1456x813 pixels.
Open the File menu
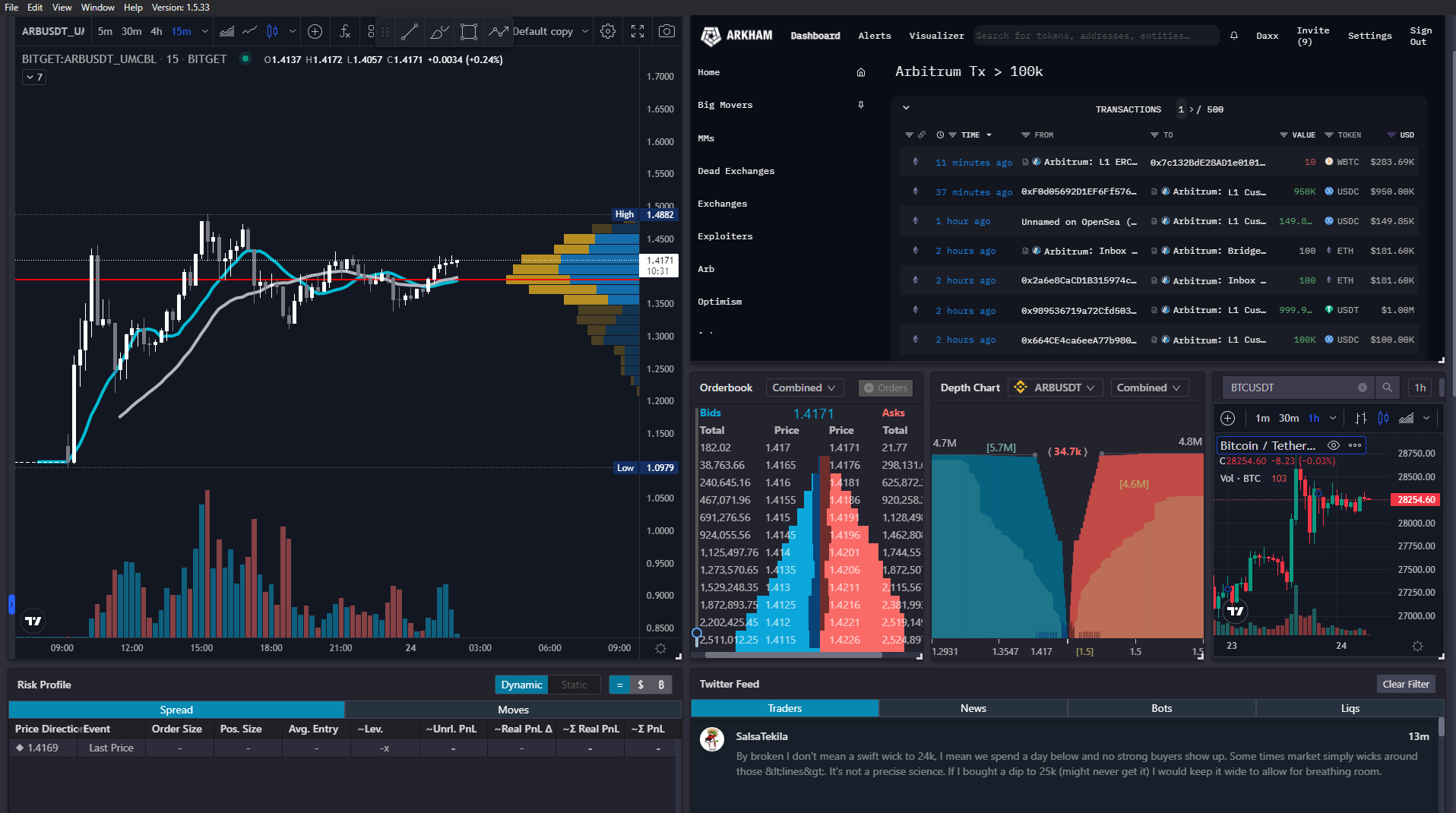coord(11,8)
